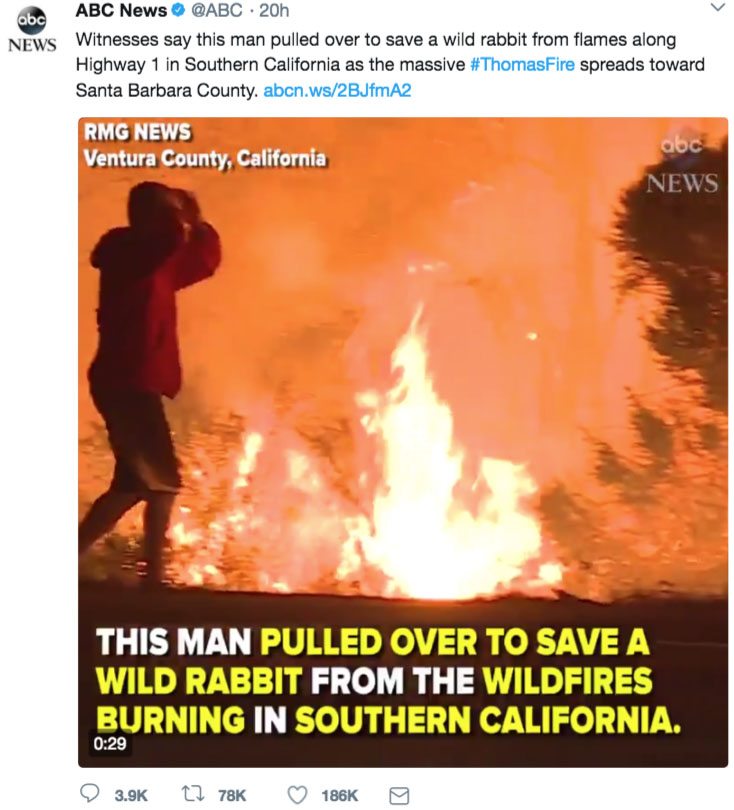734x810 pixels.
Task: Open the #ThomasFire hashtag
Action: 522,65
